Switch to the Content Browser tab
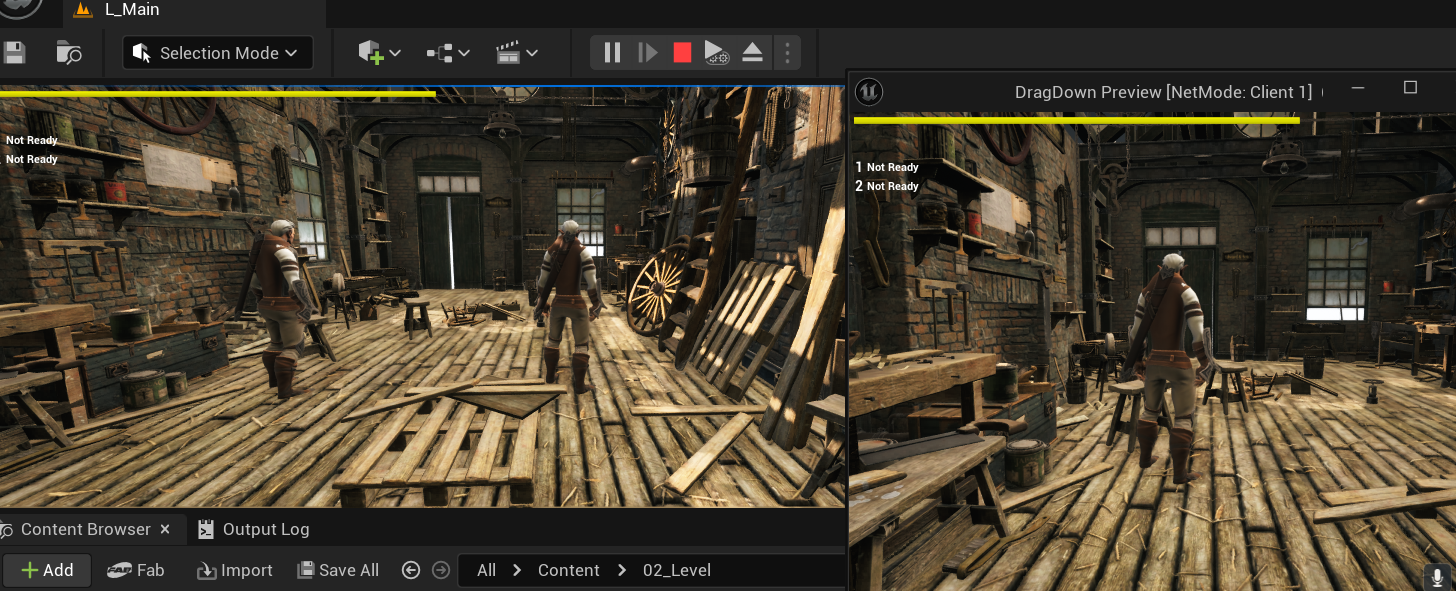 [86, 529]
